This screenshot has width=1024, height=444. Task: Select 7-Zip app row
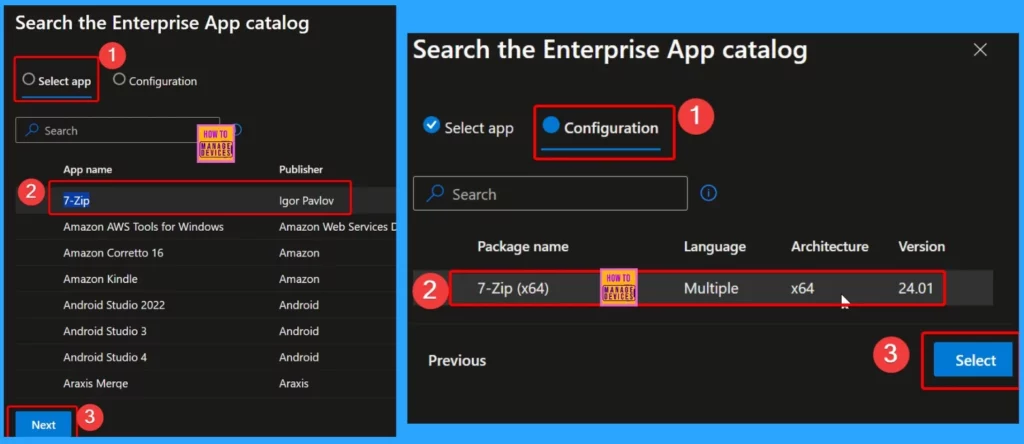click(x=206, y=200)
